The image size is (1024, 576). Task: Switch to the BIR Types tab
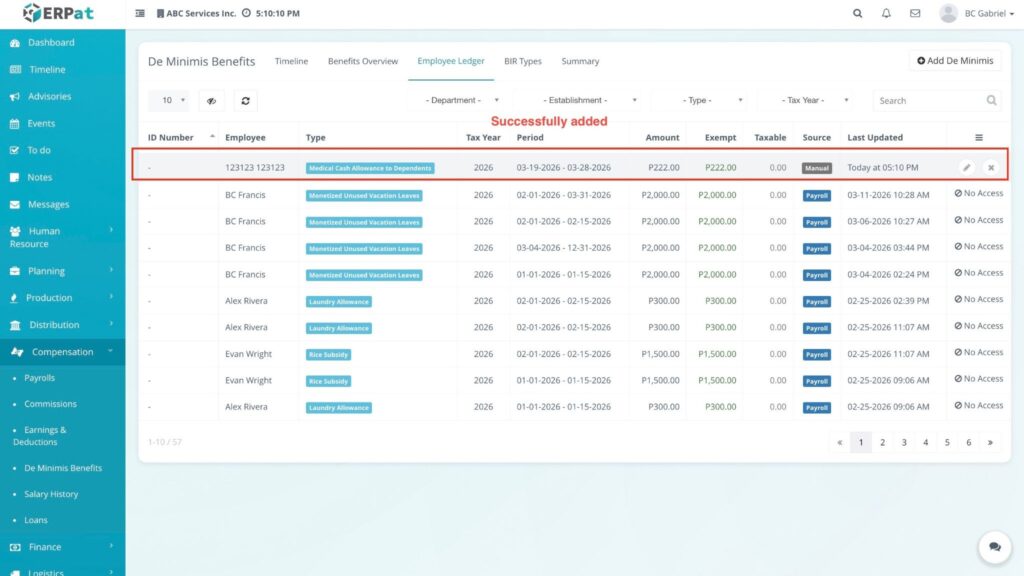click(x=523, y=61)
